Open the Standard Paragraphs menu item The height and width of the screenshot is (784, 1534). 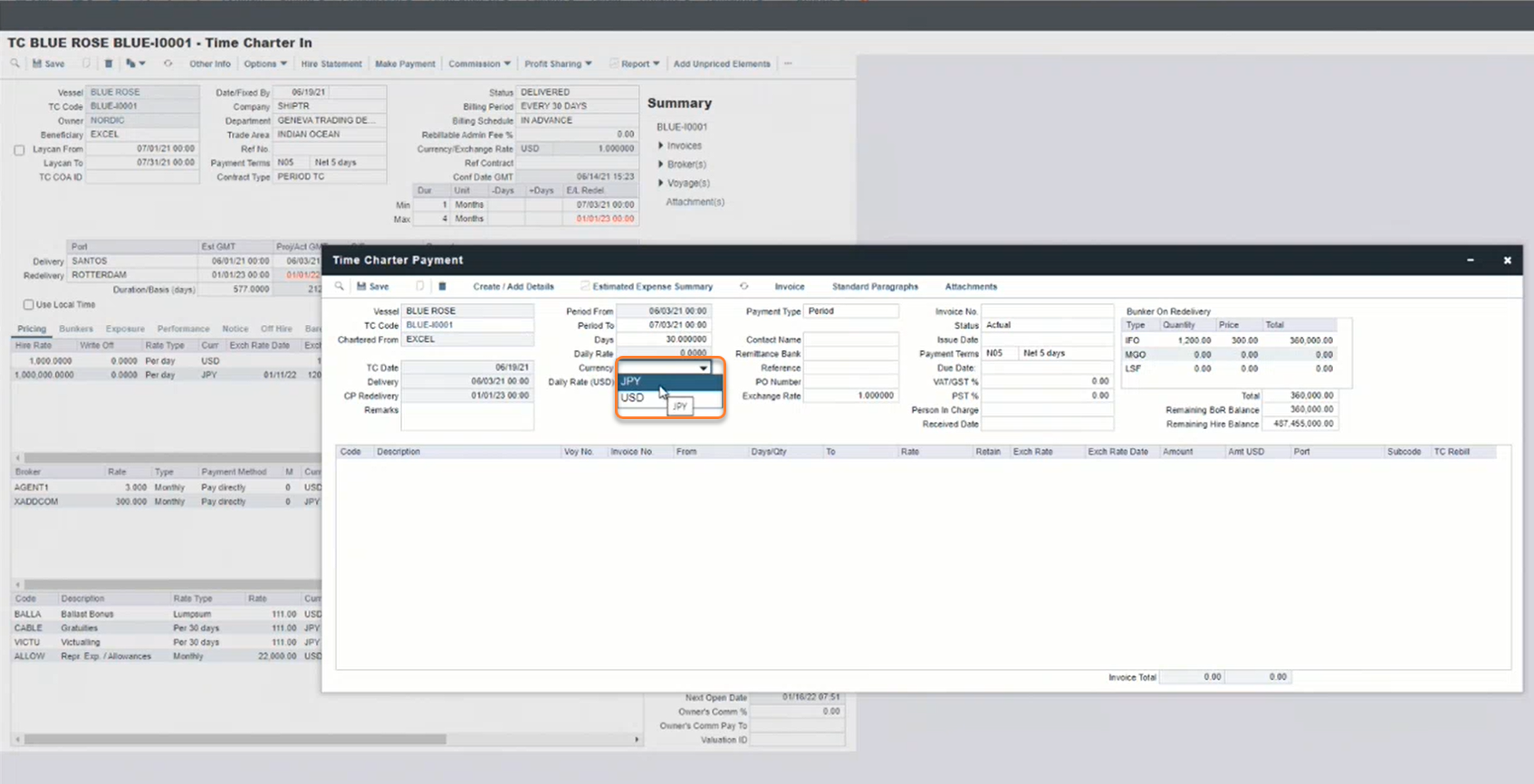tap(874, 286)
